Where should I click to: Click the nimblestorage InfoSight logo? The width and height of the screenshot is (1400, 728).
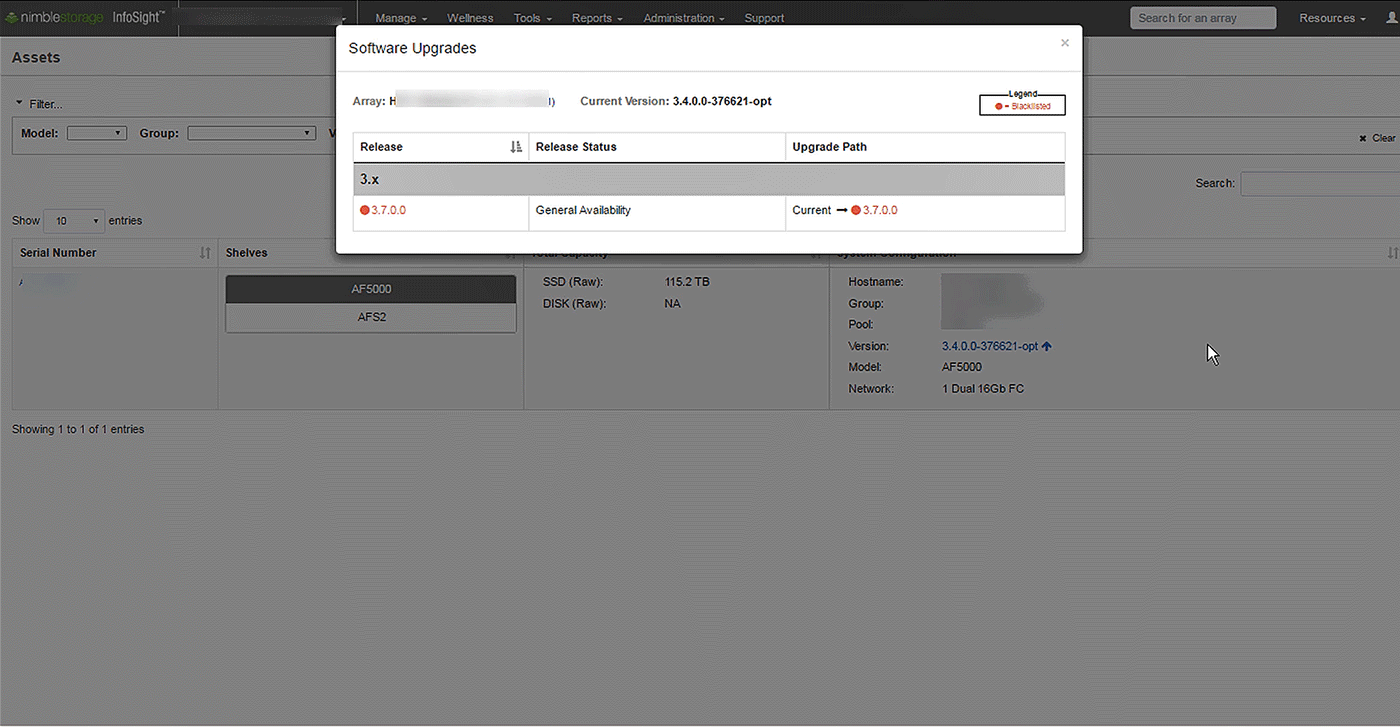tap(86, 18)
